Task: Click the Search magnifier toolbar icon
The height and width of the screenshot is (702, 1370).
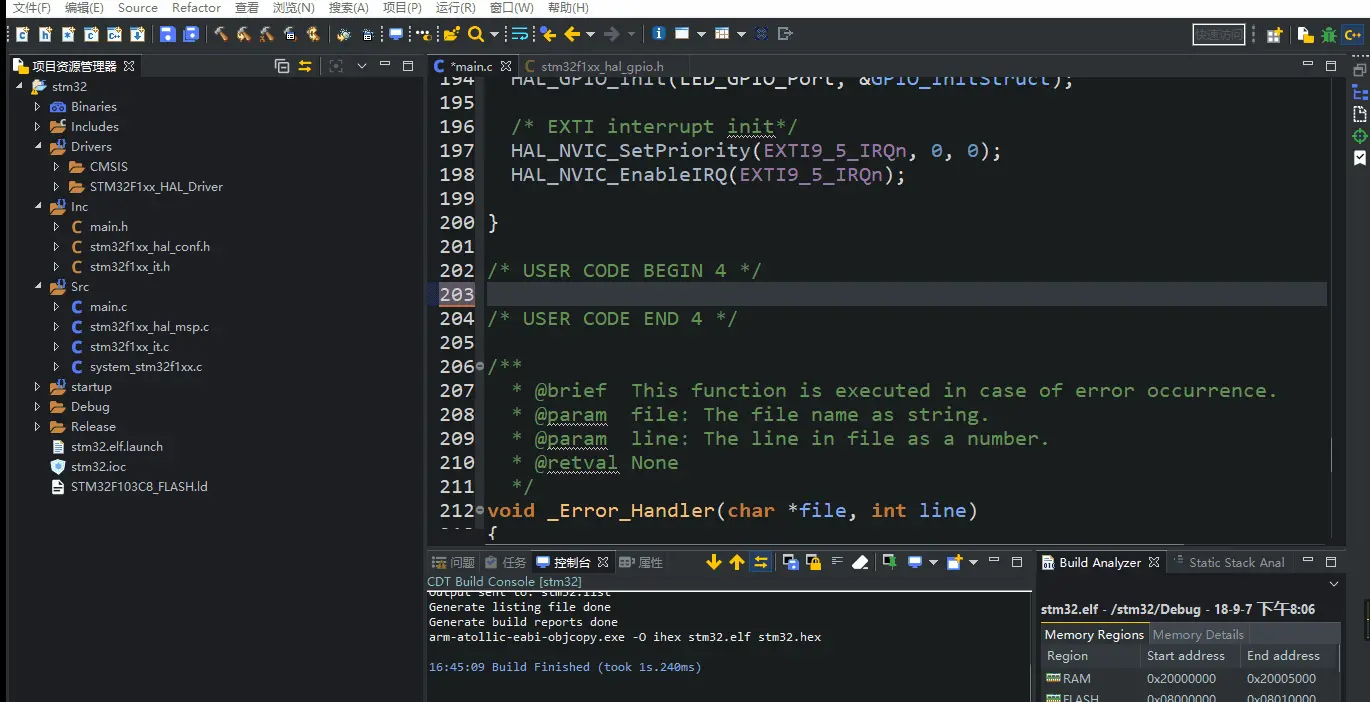Action: (x=476, y=34)
